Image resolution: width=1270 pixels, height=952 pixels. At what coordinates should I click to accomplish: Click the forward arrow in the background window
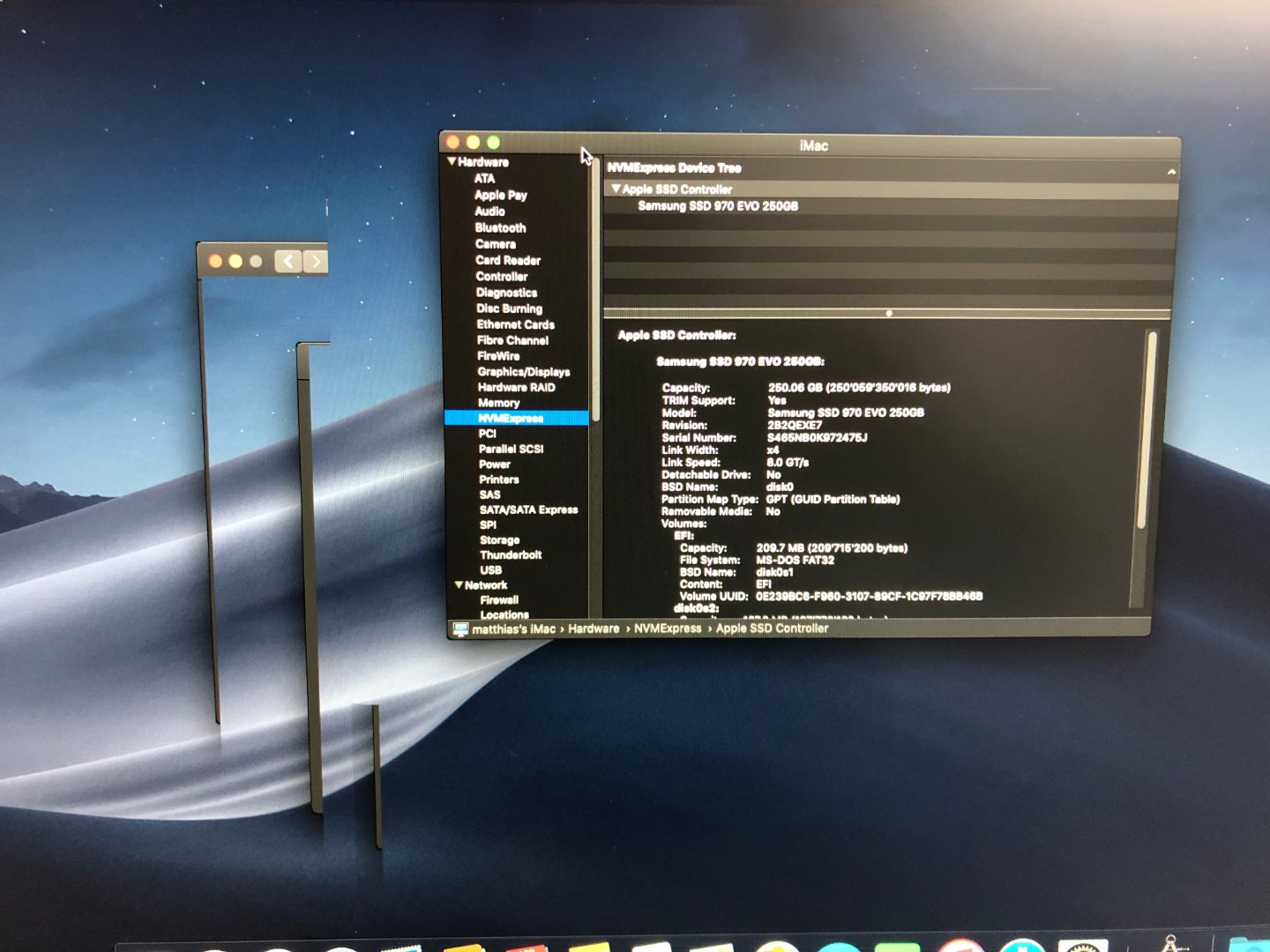click(x=316, y=261)
